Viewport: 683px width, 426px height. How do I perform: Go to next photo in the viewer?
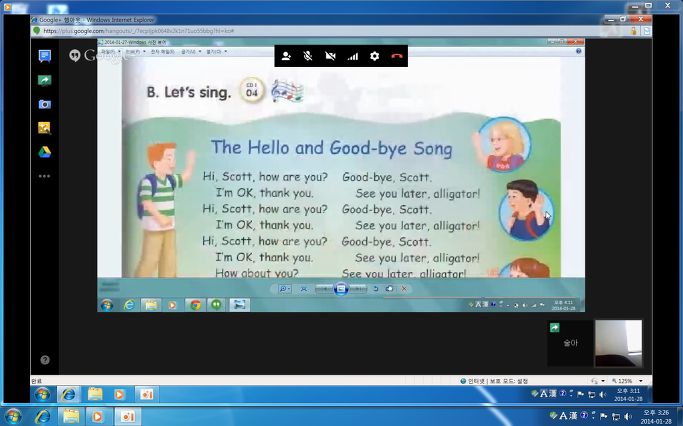coord(358,289)
